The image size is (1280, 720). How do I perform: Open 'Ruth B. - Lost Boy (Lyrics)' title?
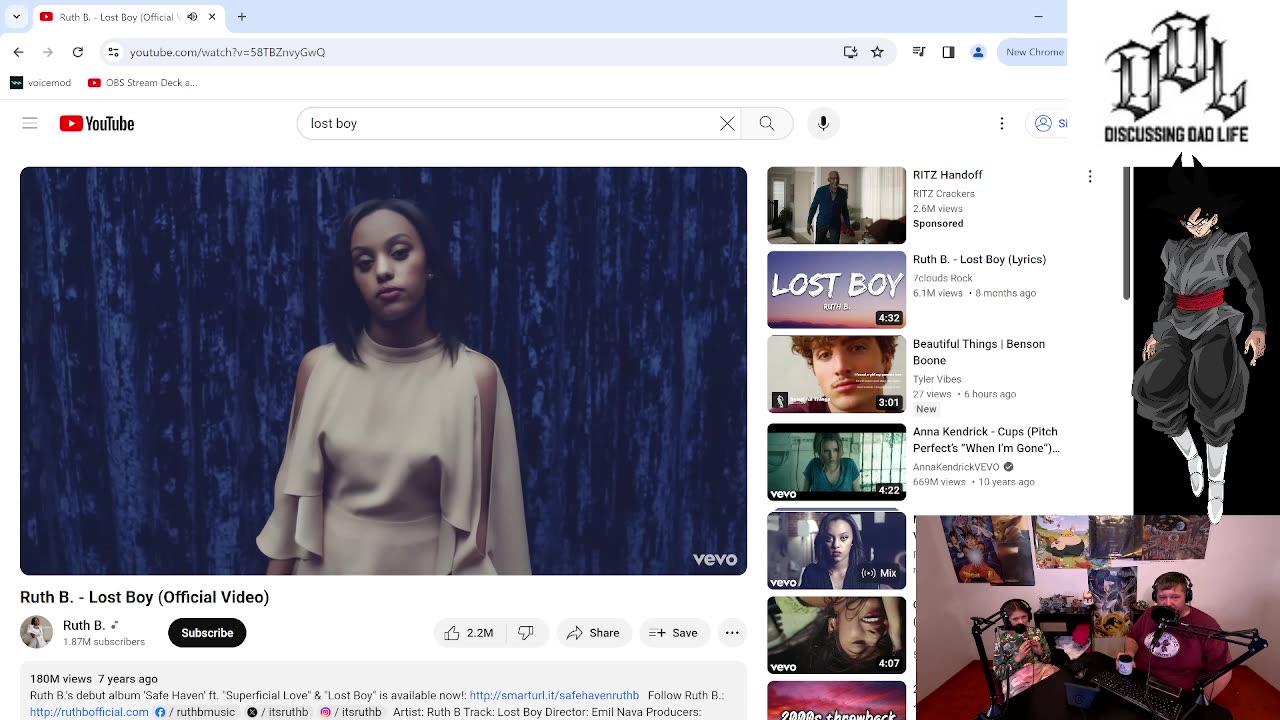(x=979, y=259)
